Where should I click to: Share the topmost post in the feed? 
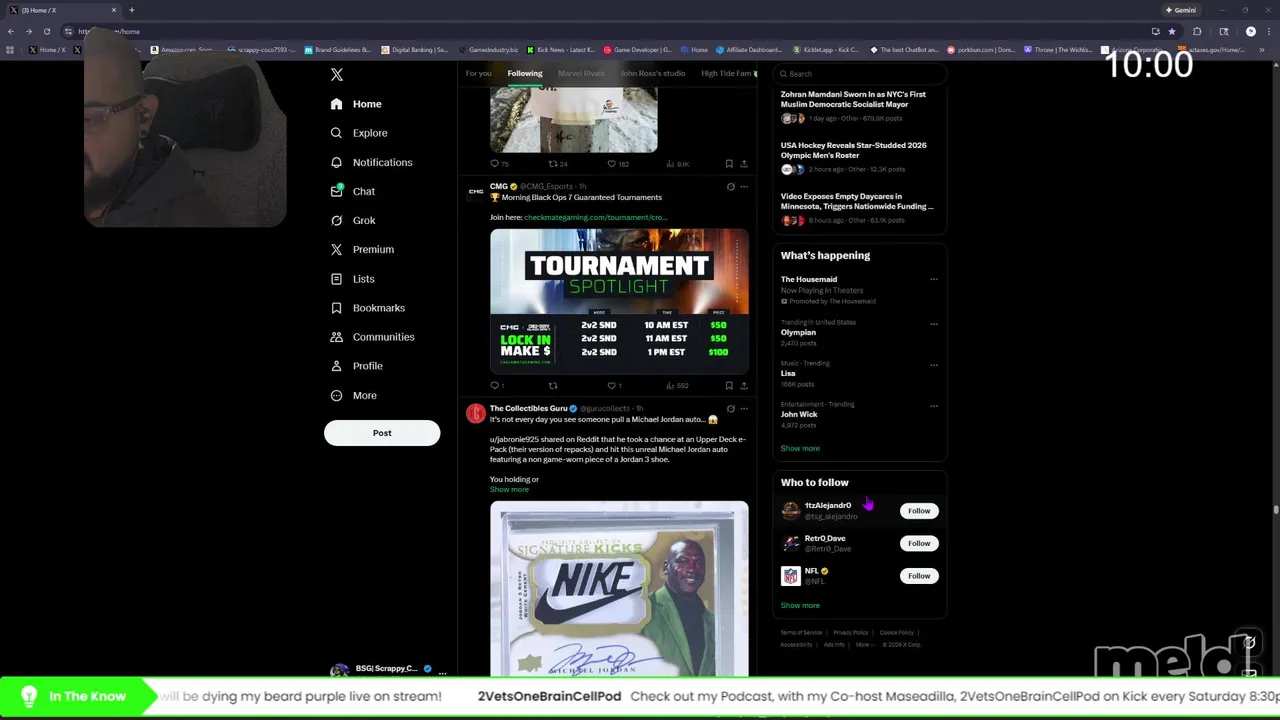coord(744,164)
